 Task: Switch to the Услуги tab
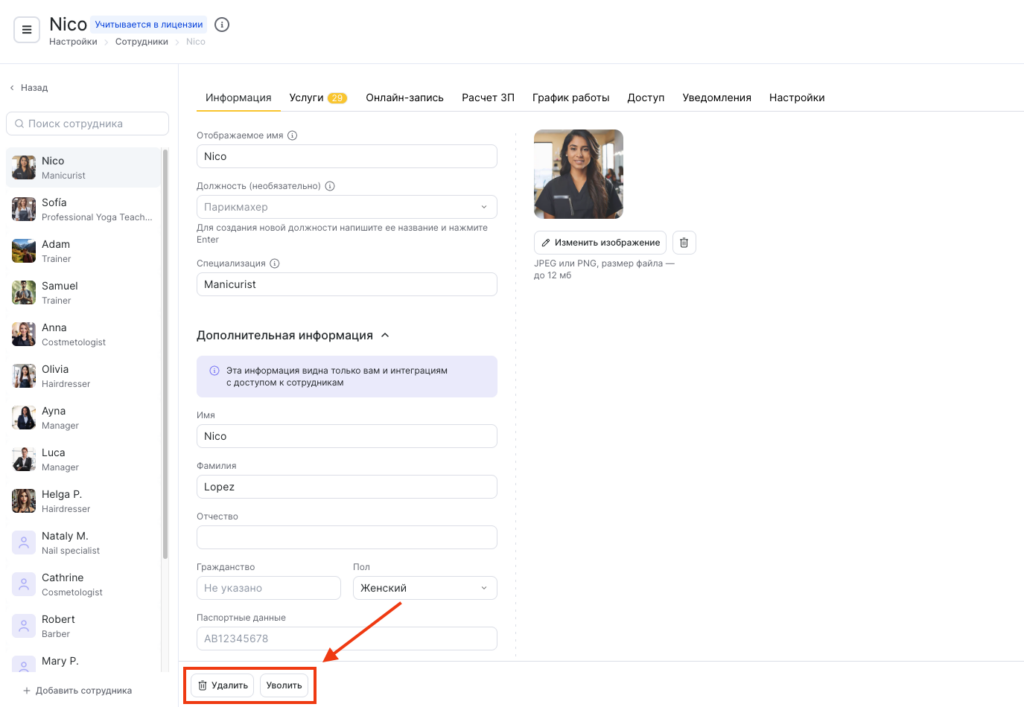coord(317,98)
